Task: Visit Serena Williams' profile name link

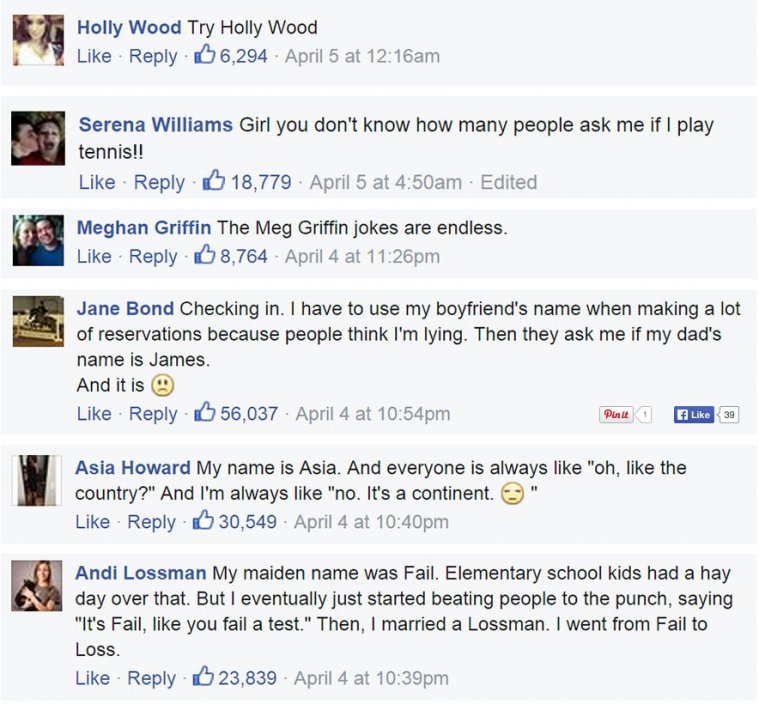Action: [156, 125]
